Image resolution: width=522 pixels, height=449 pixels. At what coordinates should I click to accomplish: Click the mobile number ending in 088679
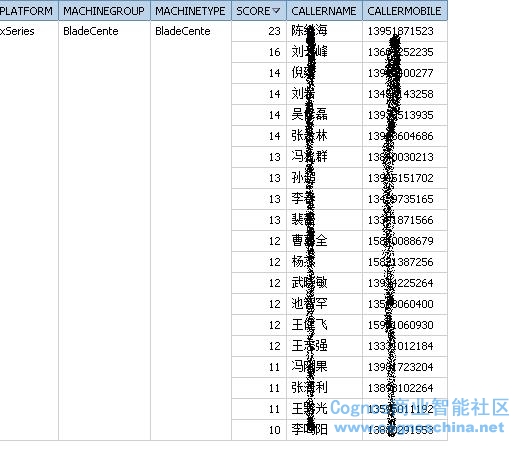[400, 241]
